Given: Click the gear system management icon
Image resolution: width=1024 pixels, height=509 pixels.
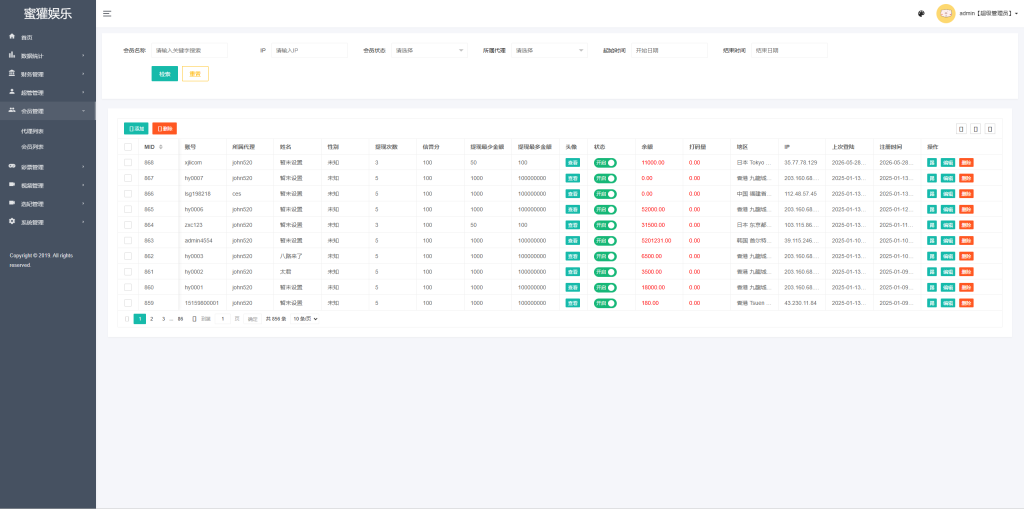Looking at the screenshot, I should coord(12,222).
